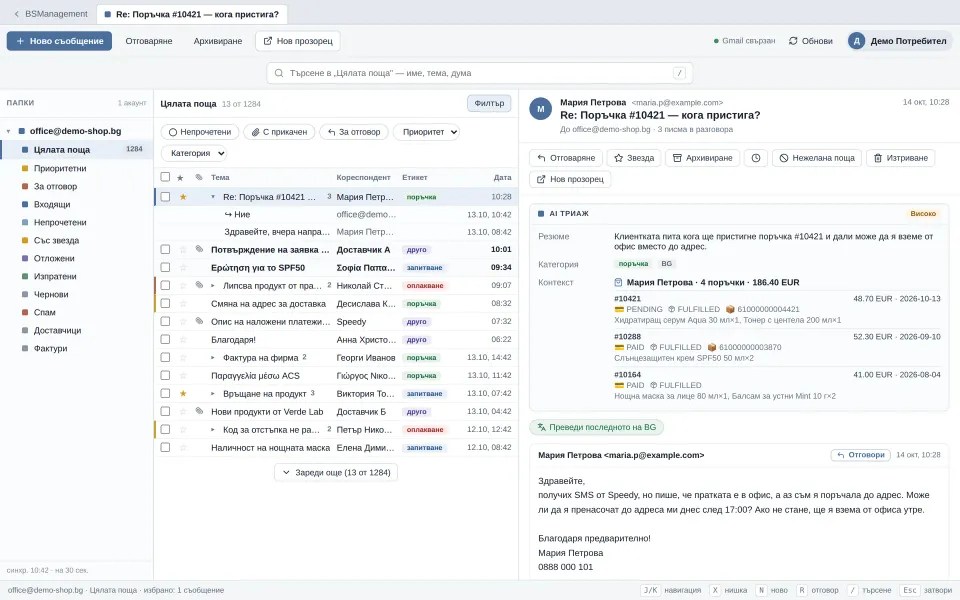Load more via Зареди още (13 от 1284)

336,473
